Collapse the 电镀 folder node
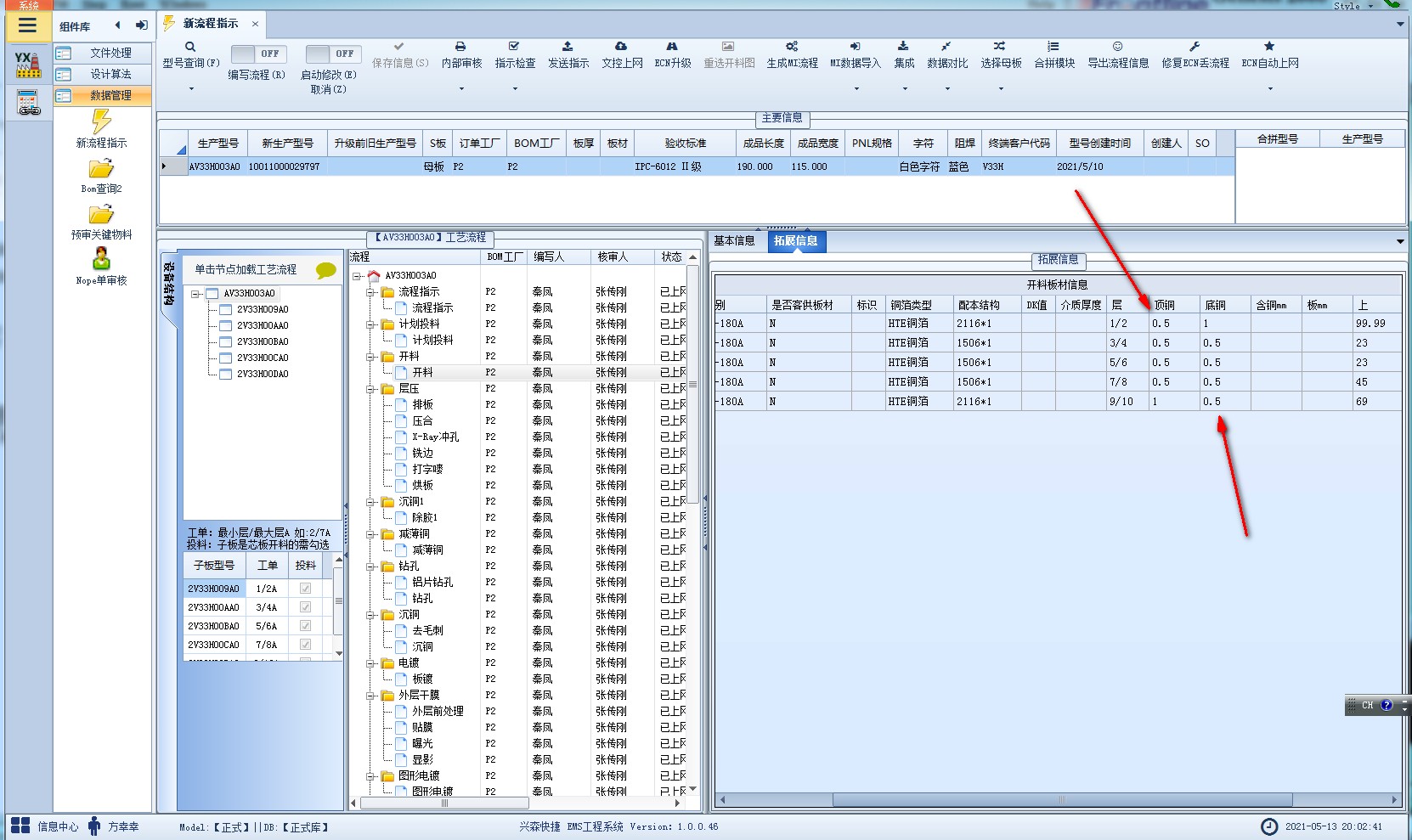 [371, 663]
